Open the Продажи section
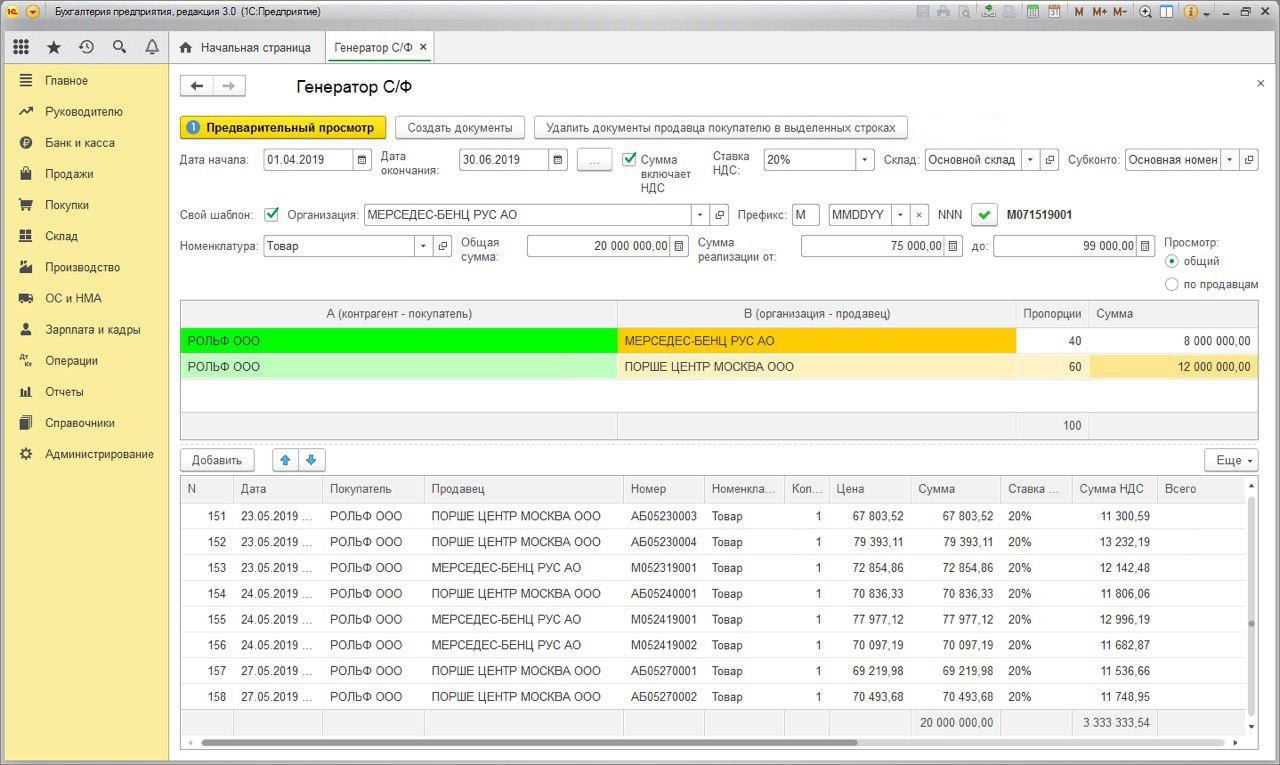This screenshot has height=765, width=1280. tap(69, 174)
